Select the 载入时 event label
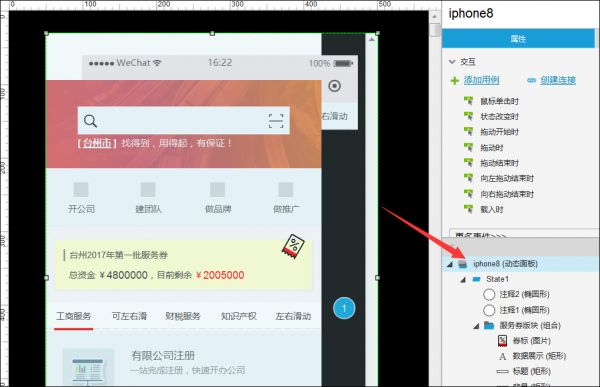The height and width of the screenshot is (387, 600). (x=492, y=209)
